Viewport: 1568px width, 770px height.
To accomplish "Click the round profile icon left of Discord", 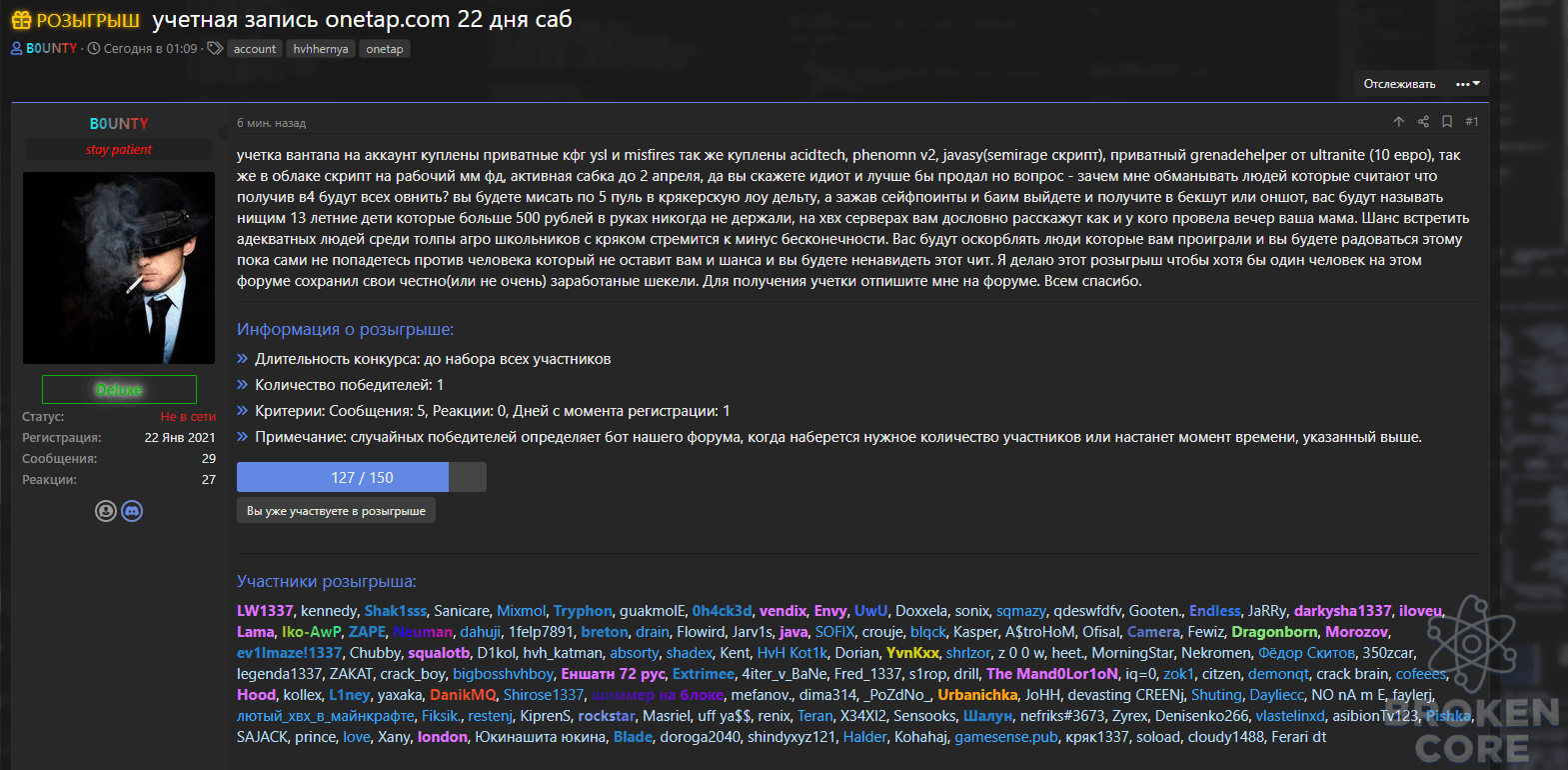I will pos(106,511).
